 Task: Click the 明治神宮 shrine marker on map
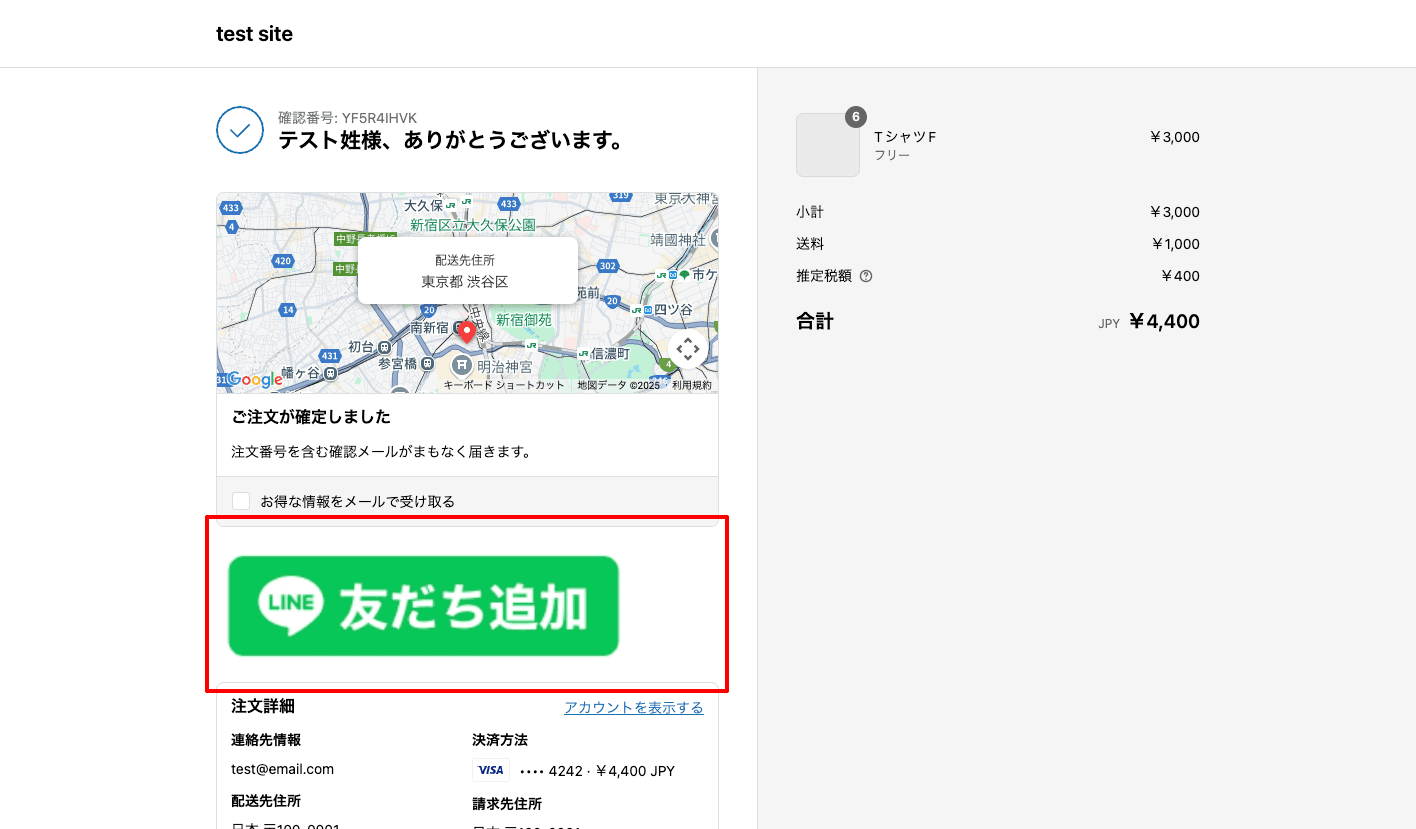coord(462,365)
